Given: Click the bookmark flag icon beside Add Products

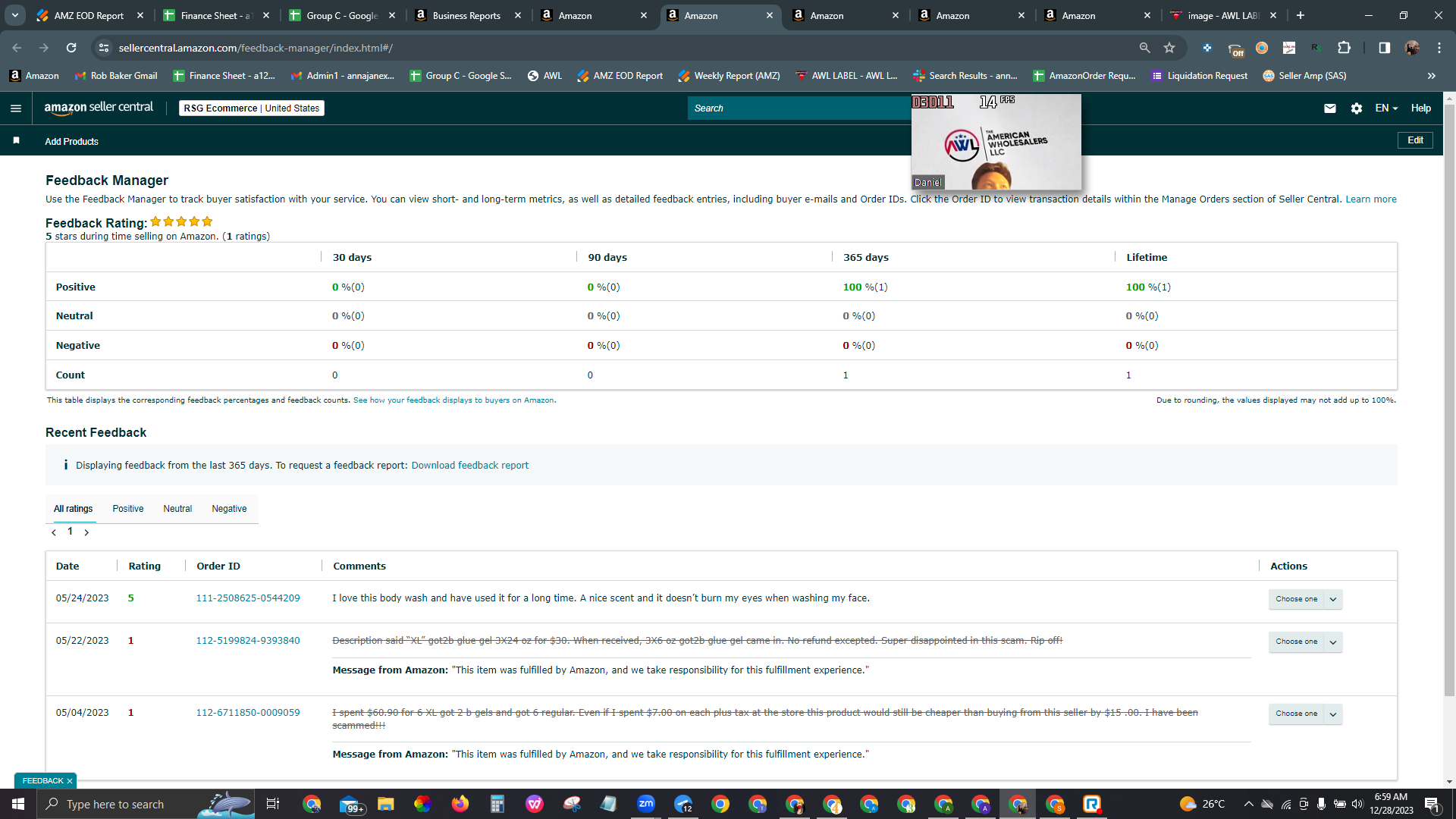Looking at the screenshot, I should 16,141.
